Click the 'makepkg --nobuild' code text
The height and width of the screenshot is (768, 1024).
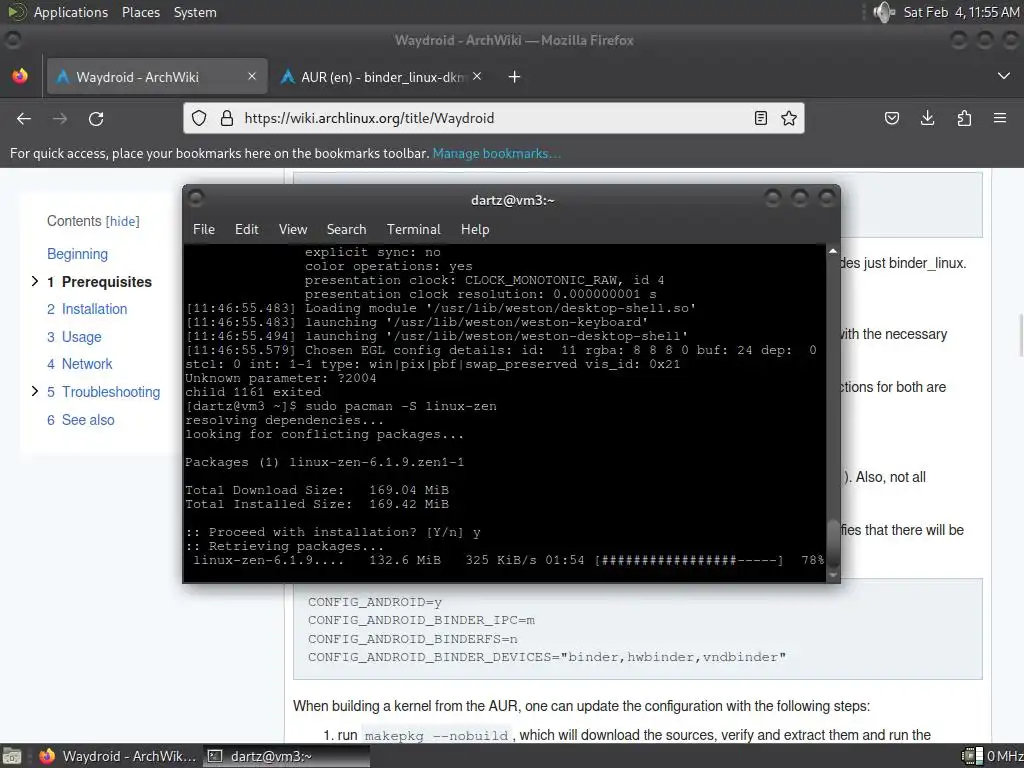pos(436,736)
